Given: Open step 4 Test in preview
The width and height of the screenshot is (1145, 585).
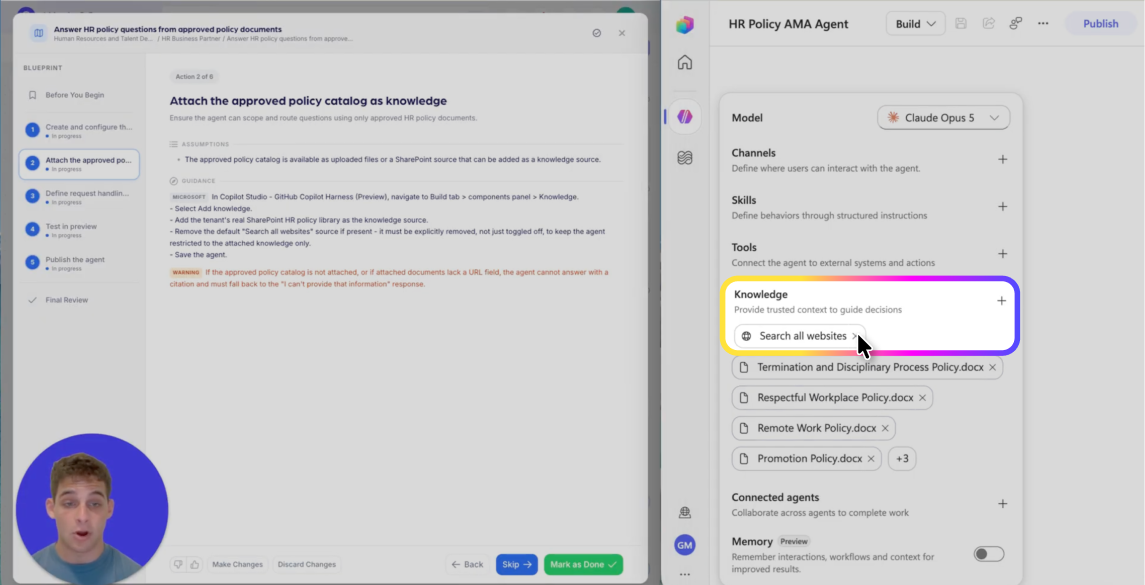Looking at the screenshot, I should 79,230.
